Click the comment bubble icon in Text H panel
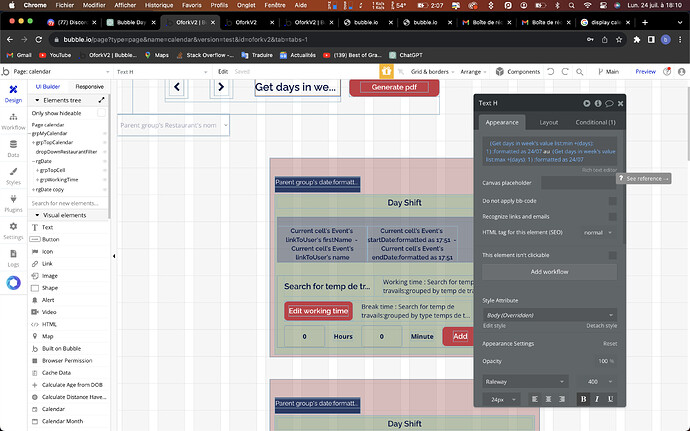This screenshot has width=690, height=431. (x=609, y=103)
